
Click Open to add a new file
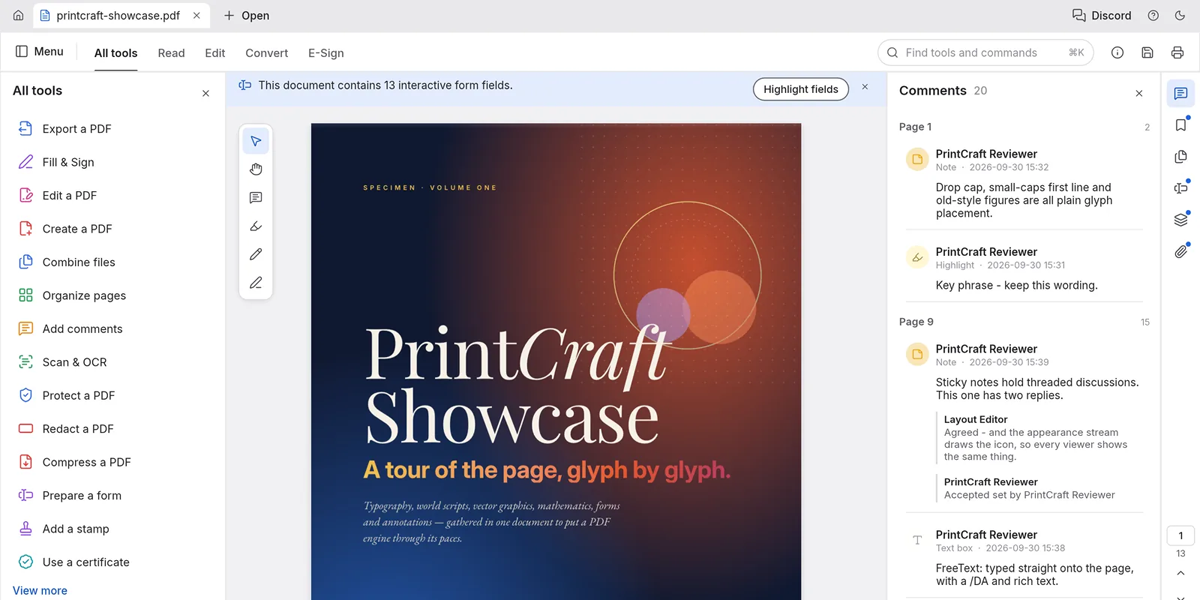pyautogui.click(x=246, y=15)
